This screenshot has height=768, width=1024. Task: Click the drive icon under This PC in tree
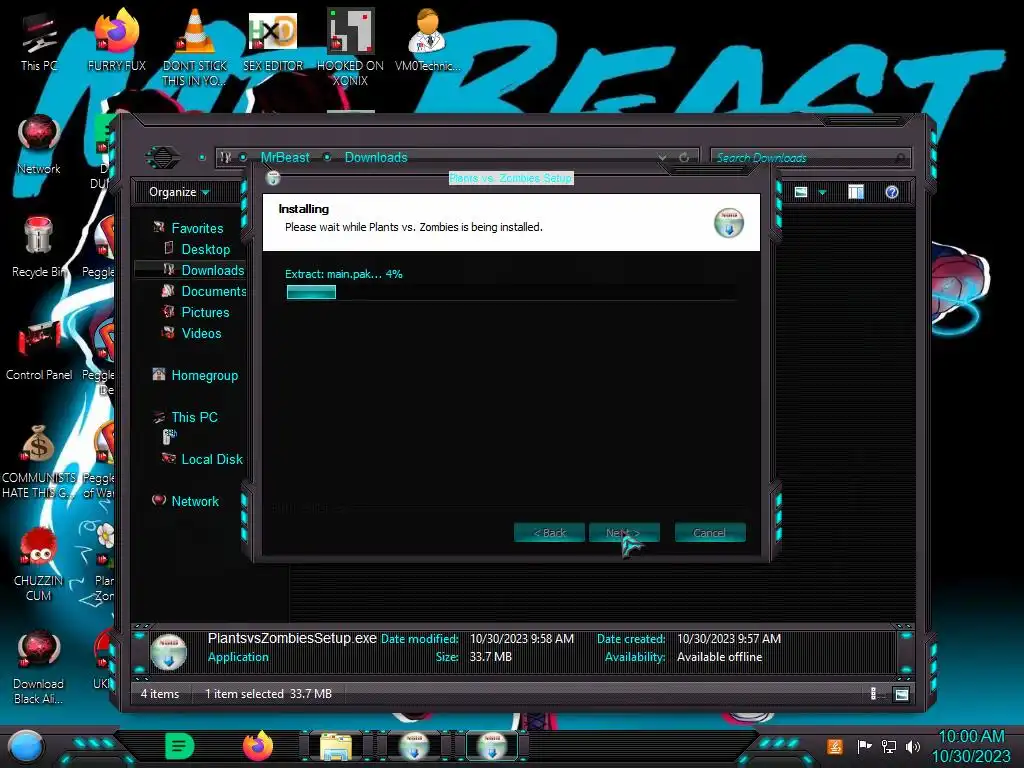click(x=170, y=437)
